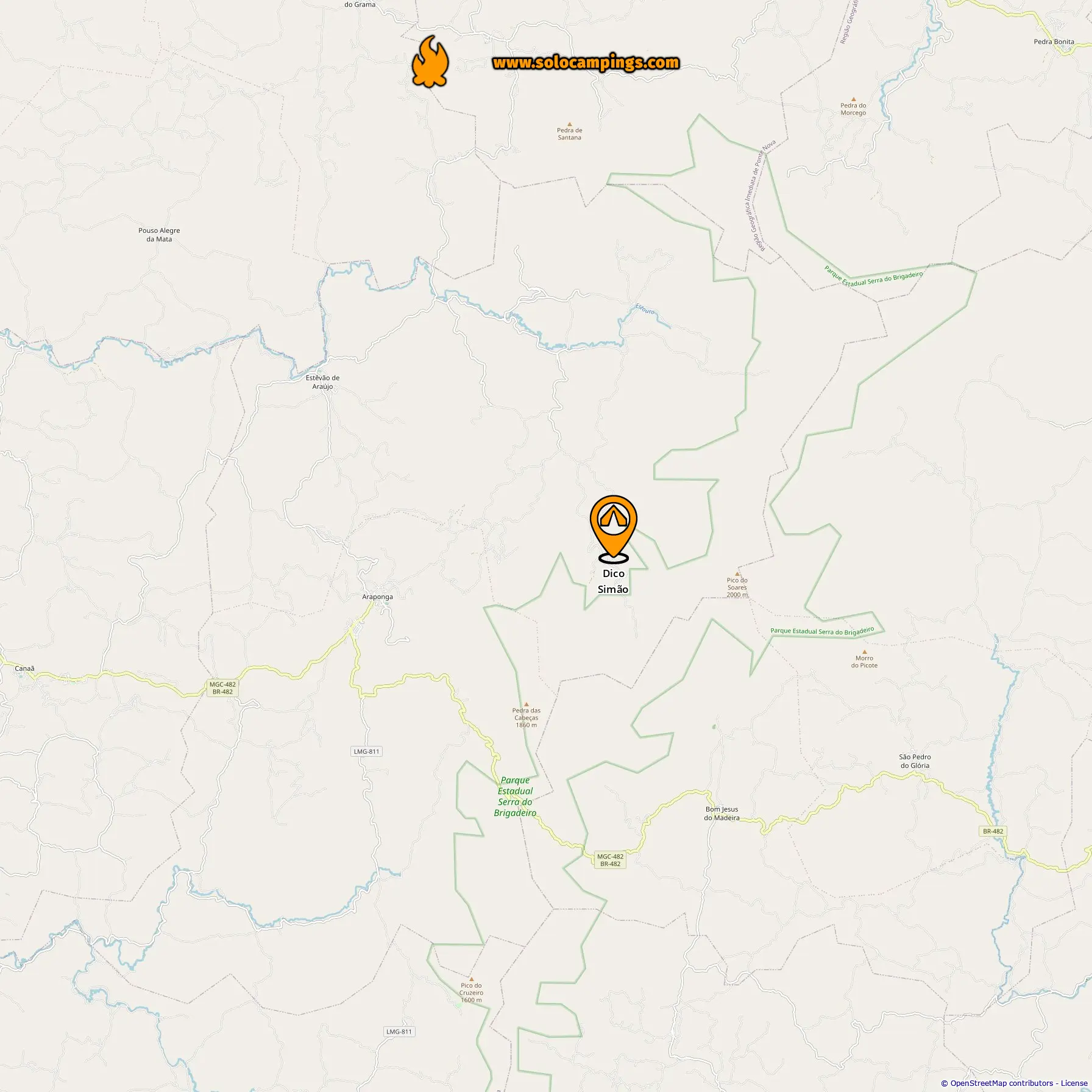This screenshot has height=1092, width=1092.
Task: Click the Pico do Soares peak marker
Action: (x=737, y=574)
